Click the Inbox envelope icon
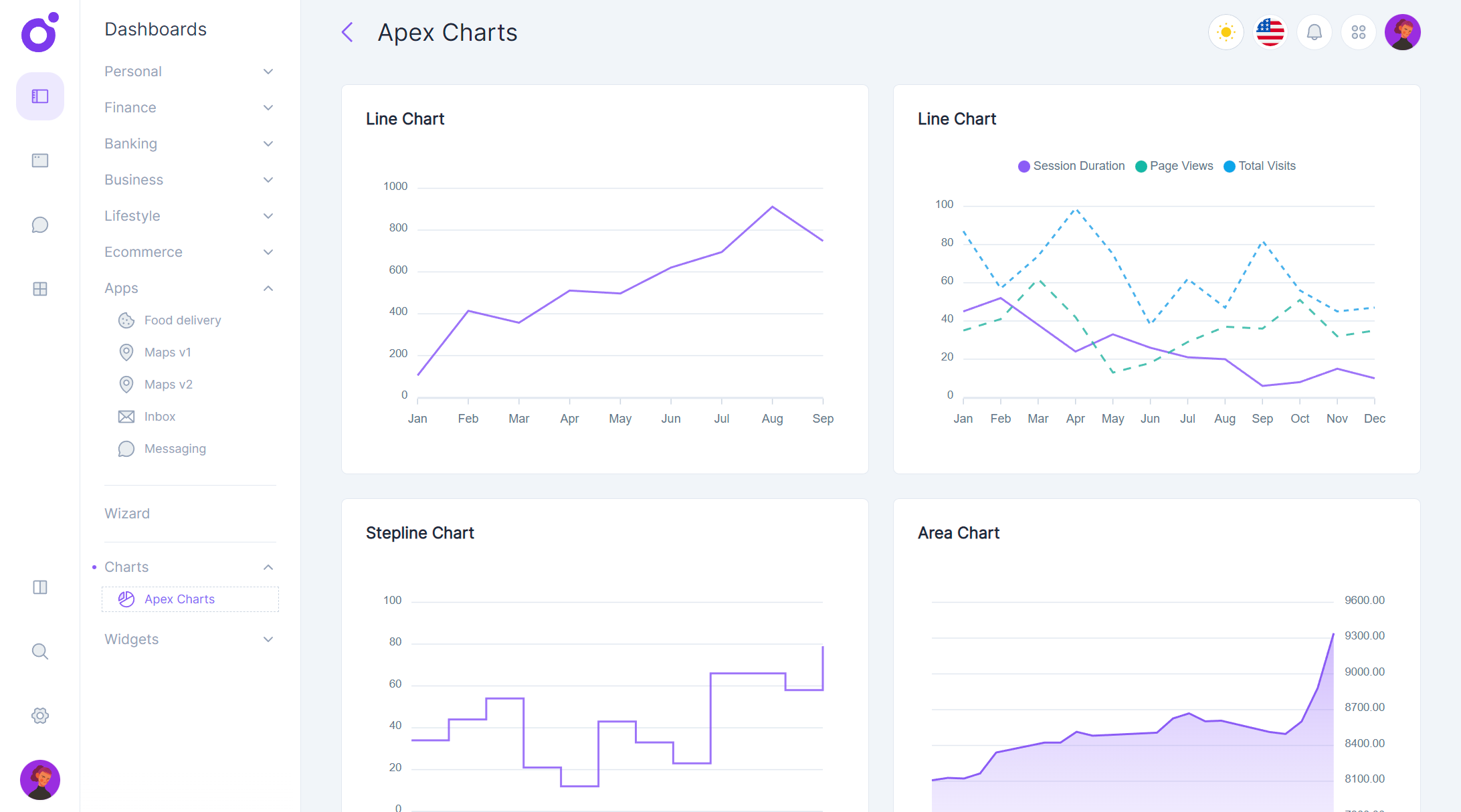Viewport: 1461px width, 812px height. [x=126, y=416]
